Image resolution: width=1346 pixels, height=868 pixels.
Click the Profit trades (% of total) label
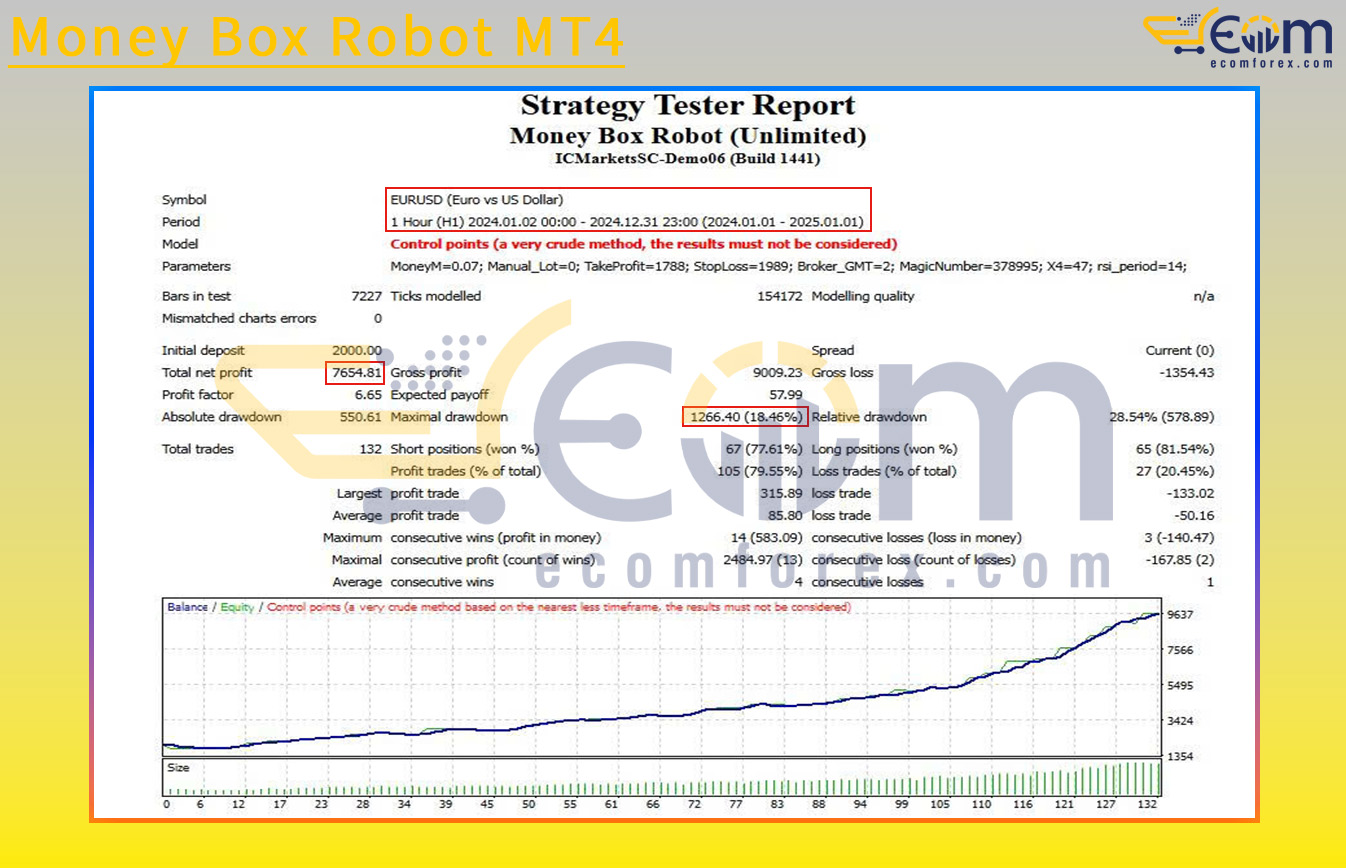(465, 471)
